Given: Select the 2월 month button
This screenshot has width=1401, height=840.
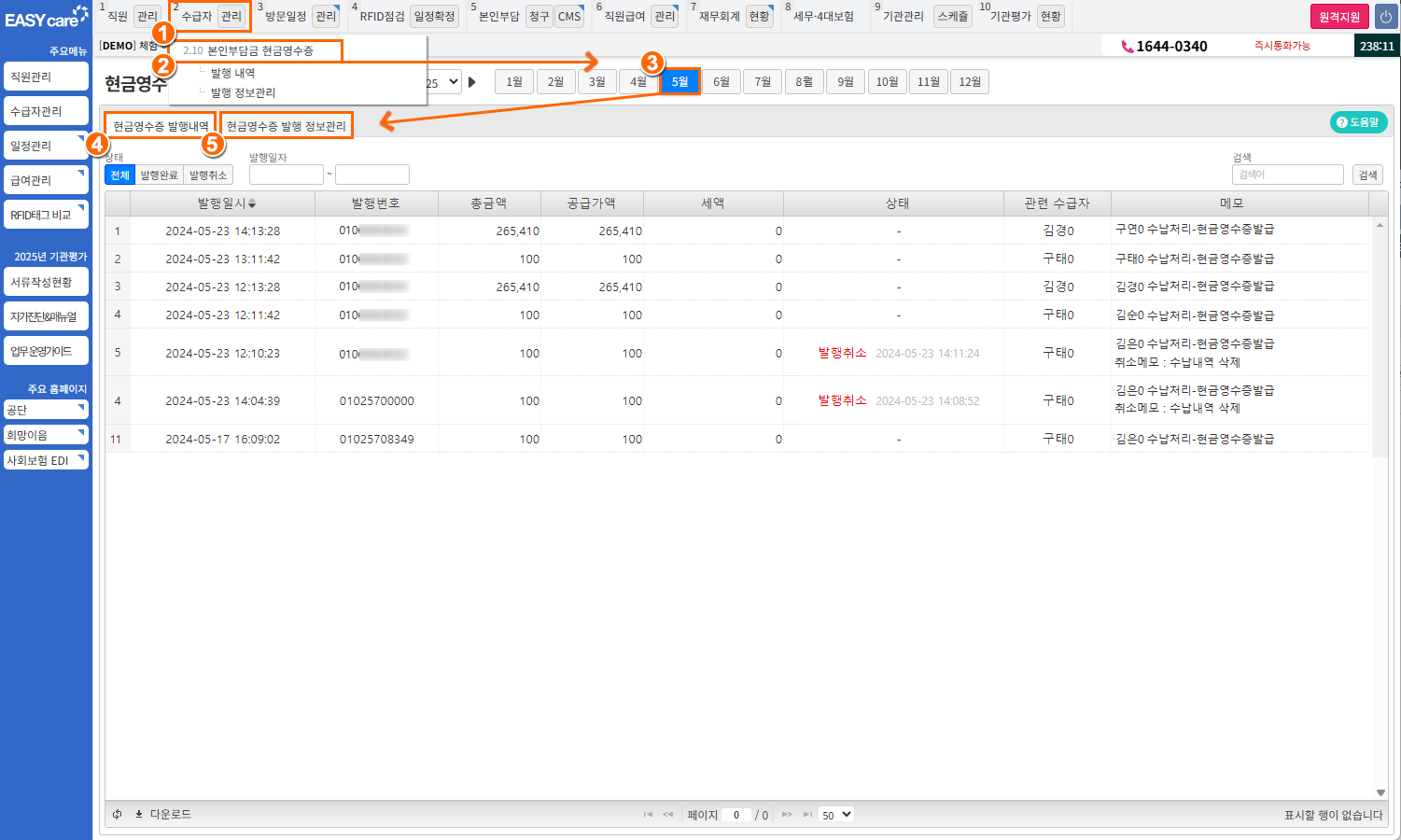Looking at the screenshot, I should click(555, 82).
